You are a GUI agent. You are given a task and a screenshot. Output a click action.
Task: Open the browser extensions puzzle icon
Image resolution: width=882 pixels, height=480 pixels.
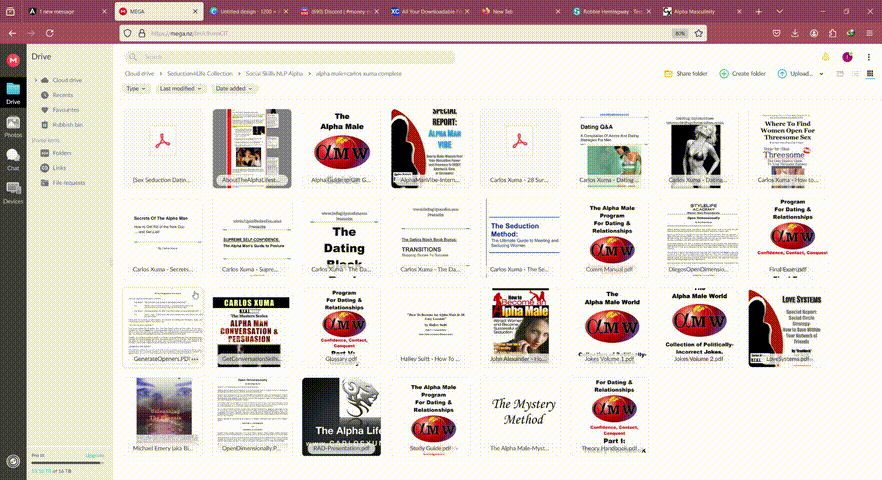pyautogui.click(x=832, y=33)
